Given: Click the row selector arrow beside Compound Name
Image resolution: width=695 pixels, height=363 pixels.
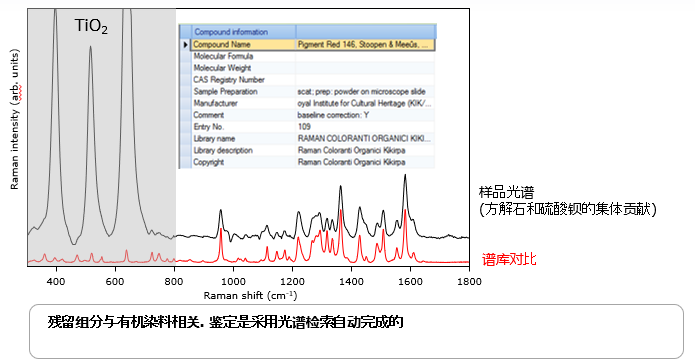Looking at the screenshot, I should point(185,45).
